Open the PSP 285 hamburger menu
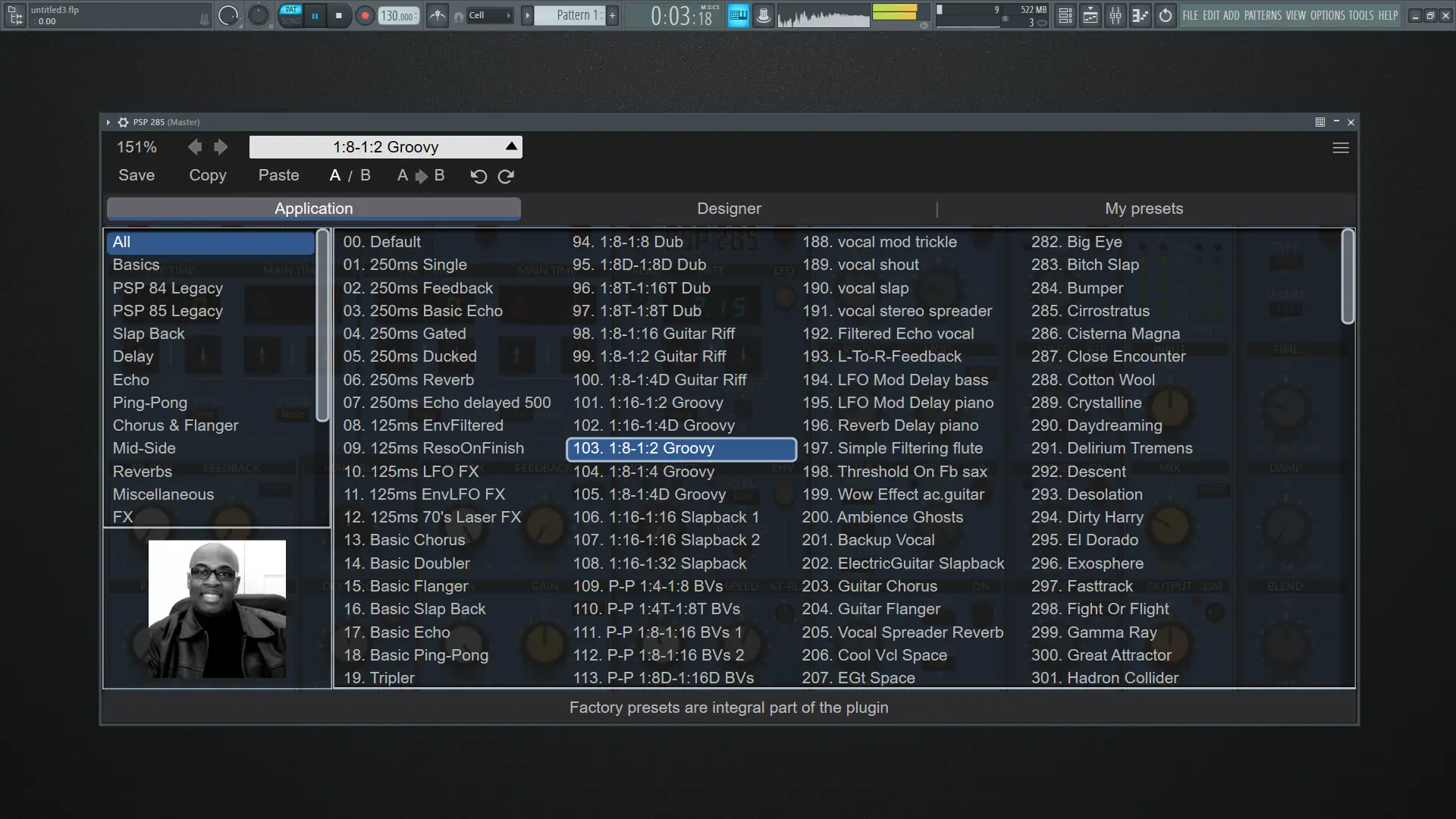Viewport: 1456px width, 819px height. click(1340, 148)
